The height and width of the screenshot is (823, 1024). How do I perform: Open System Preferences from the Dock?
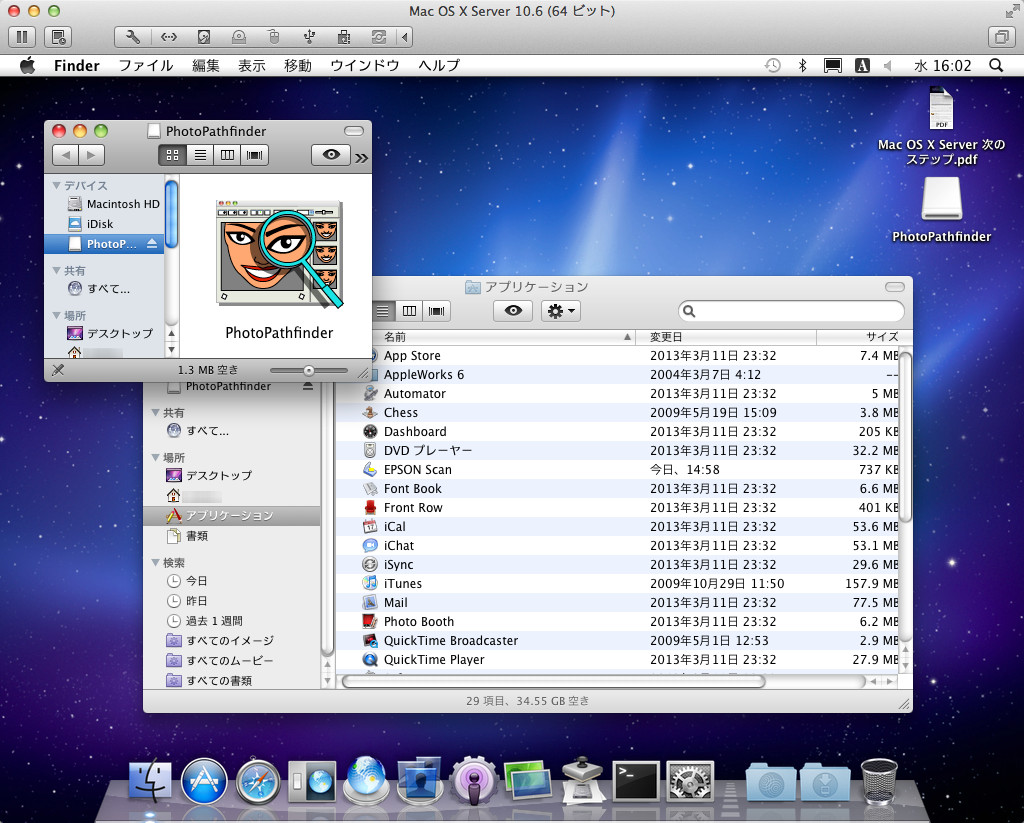click(690, 781)
